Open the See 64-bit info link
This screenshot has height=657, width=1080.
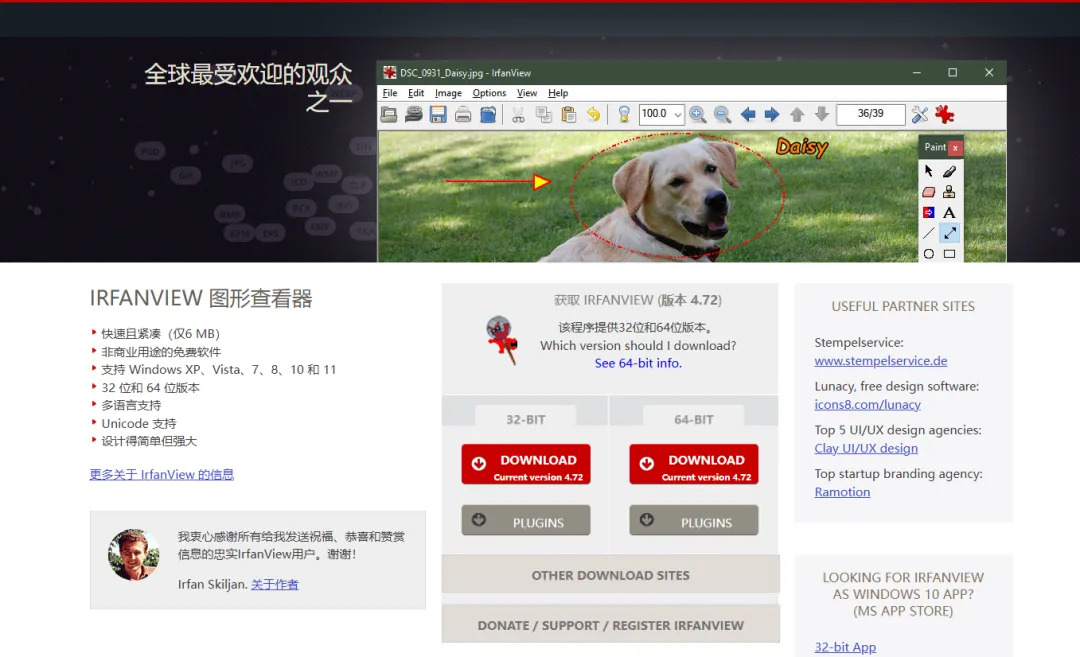pyautogui.click(x=638, y=363)
